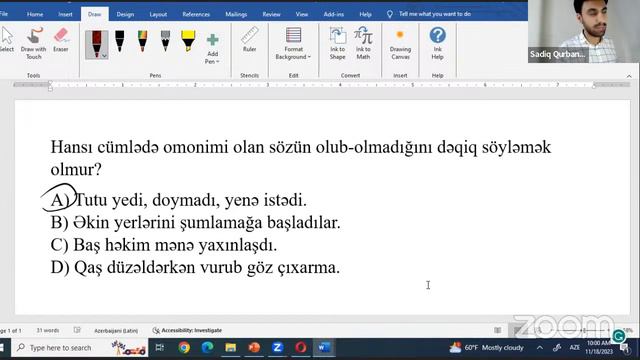Insert a Drawing Canvas

[400, 43]
